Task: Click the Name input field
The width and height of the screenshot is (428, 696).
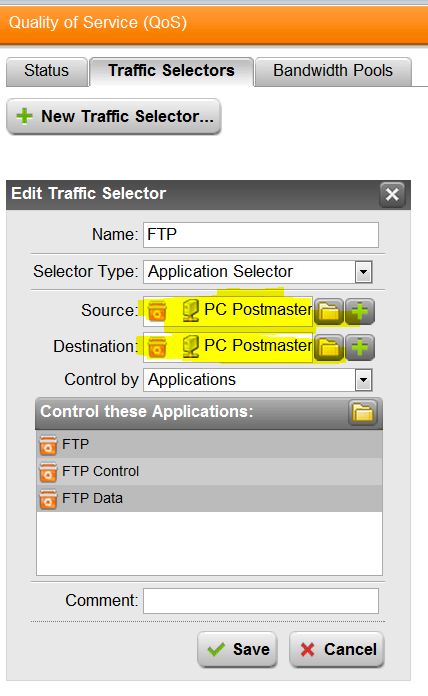Action: [x=261, y=235]
